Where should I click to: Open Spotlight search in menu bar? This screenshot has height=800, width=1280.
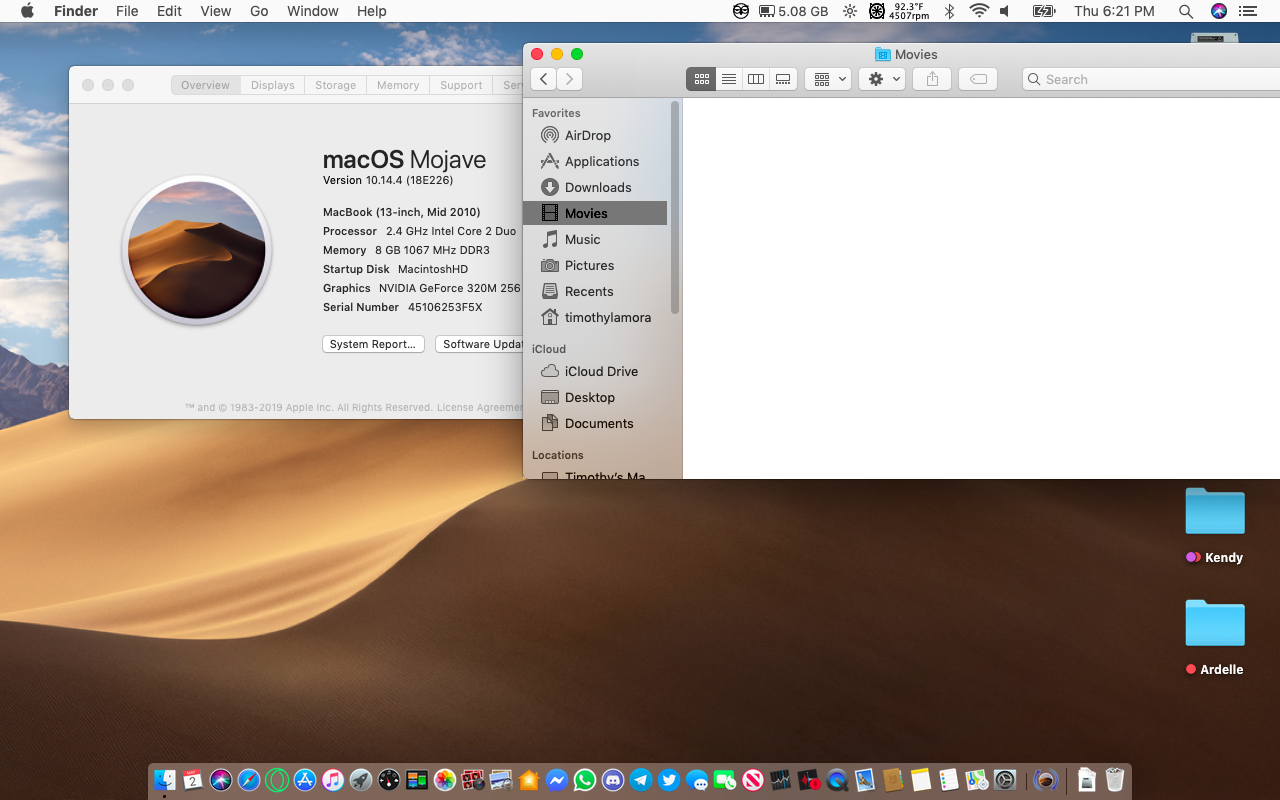(1185, 11)
